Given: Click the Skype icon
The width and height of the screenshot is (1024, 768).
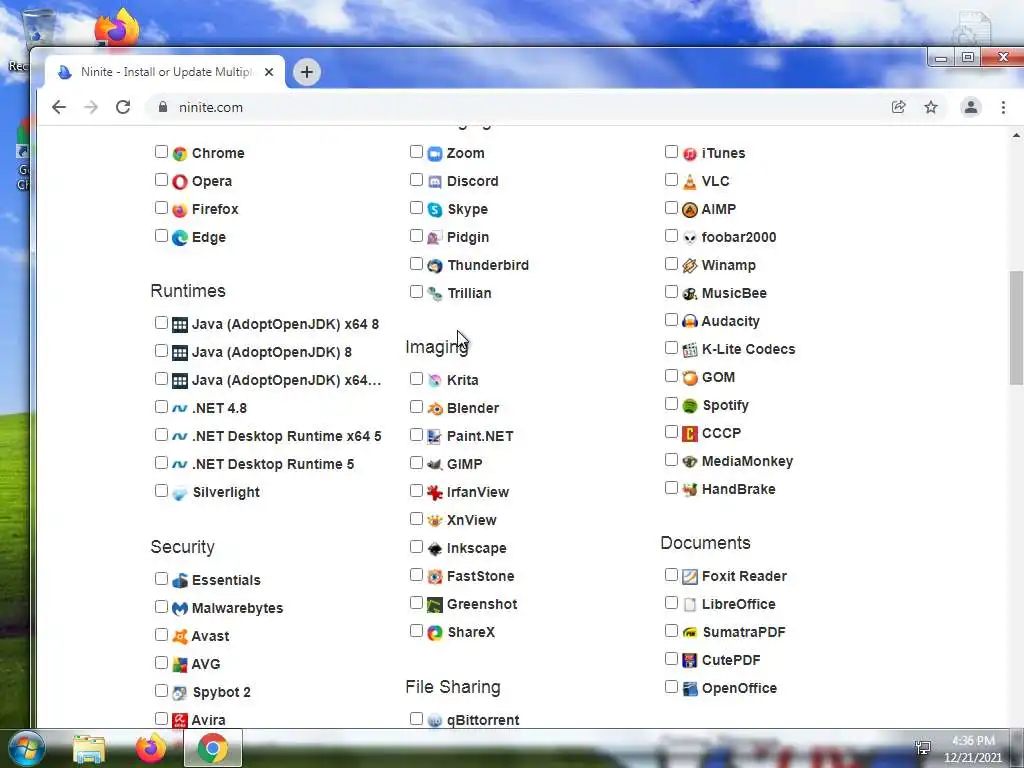Looking at the screenshot, I should click(435, 210).
